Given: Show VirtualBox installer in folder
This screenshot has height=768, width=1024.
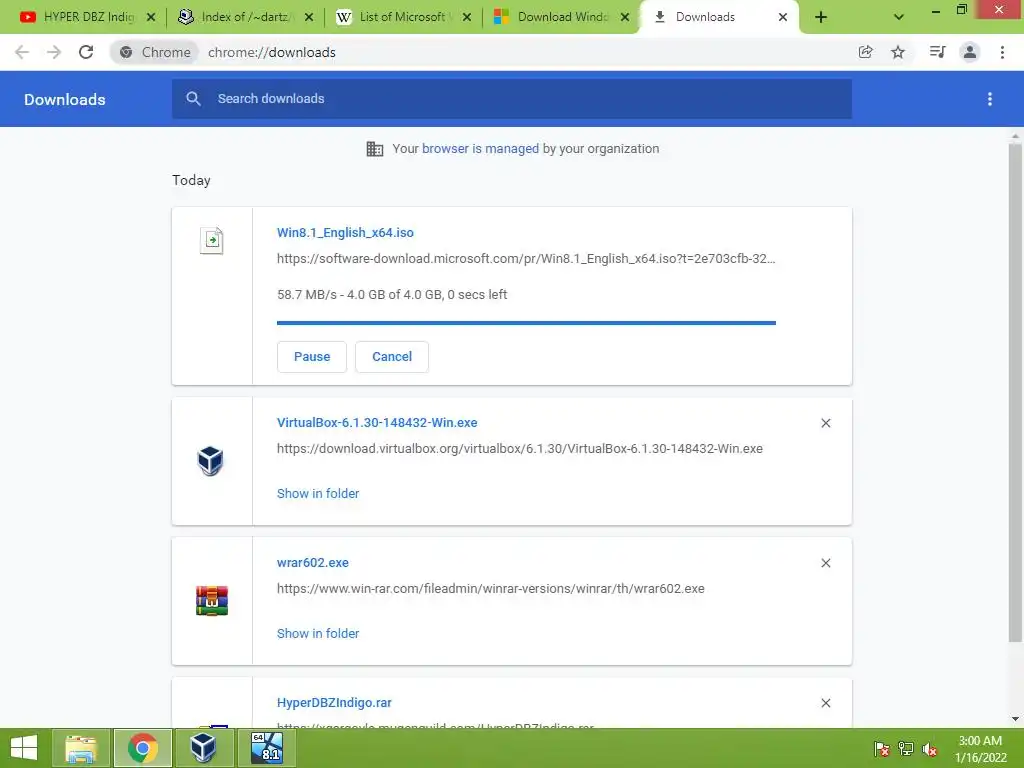Looking at the screenshot, I should tap(318, 494).
